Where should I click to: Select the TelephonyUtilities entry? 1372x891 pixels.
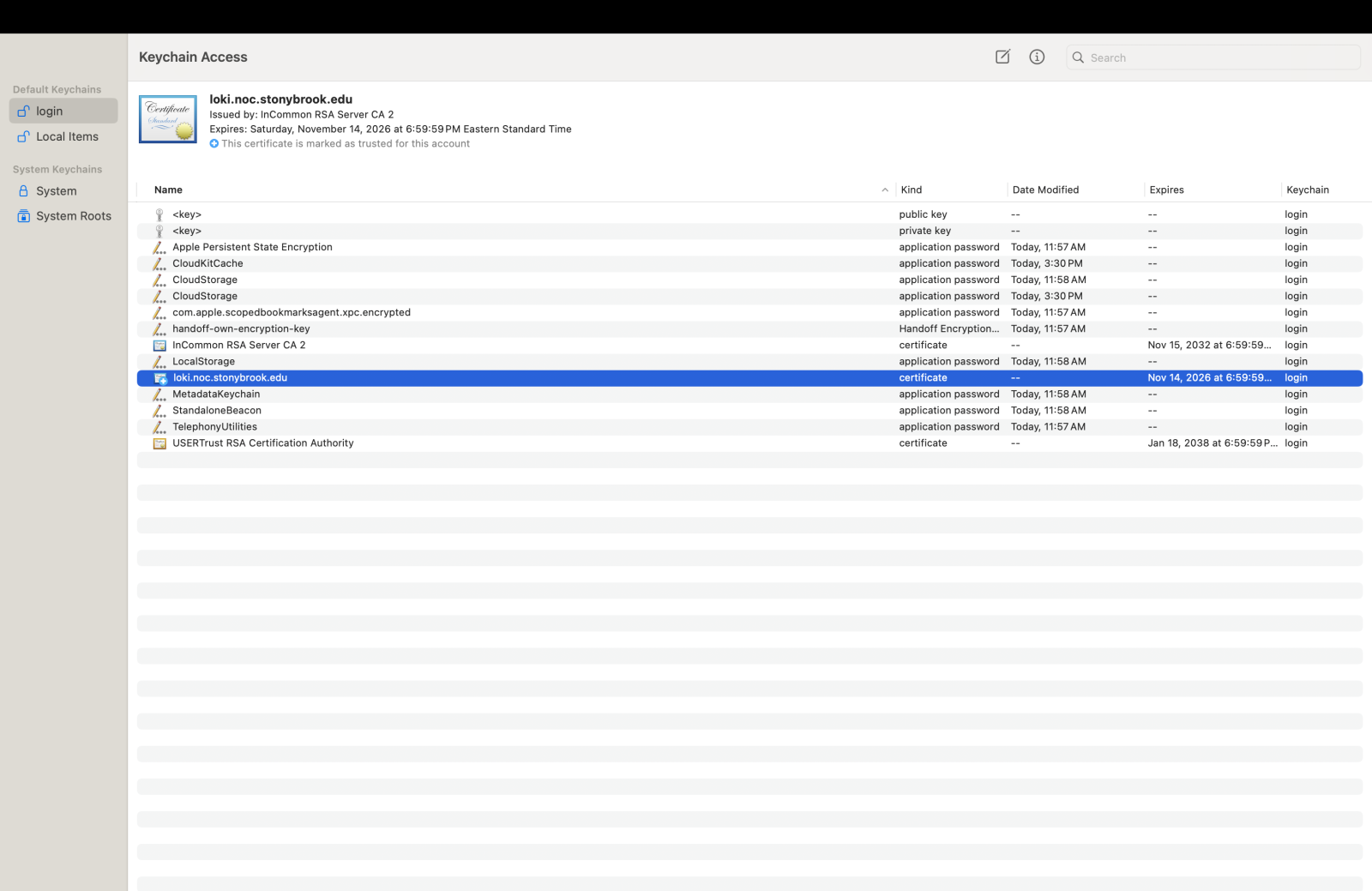coord(749,426)
